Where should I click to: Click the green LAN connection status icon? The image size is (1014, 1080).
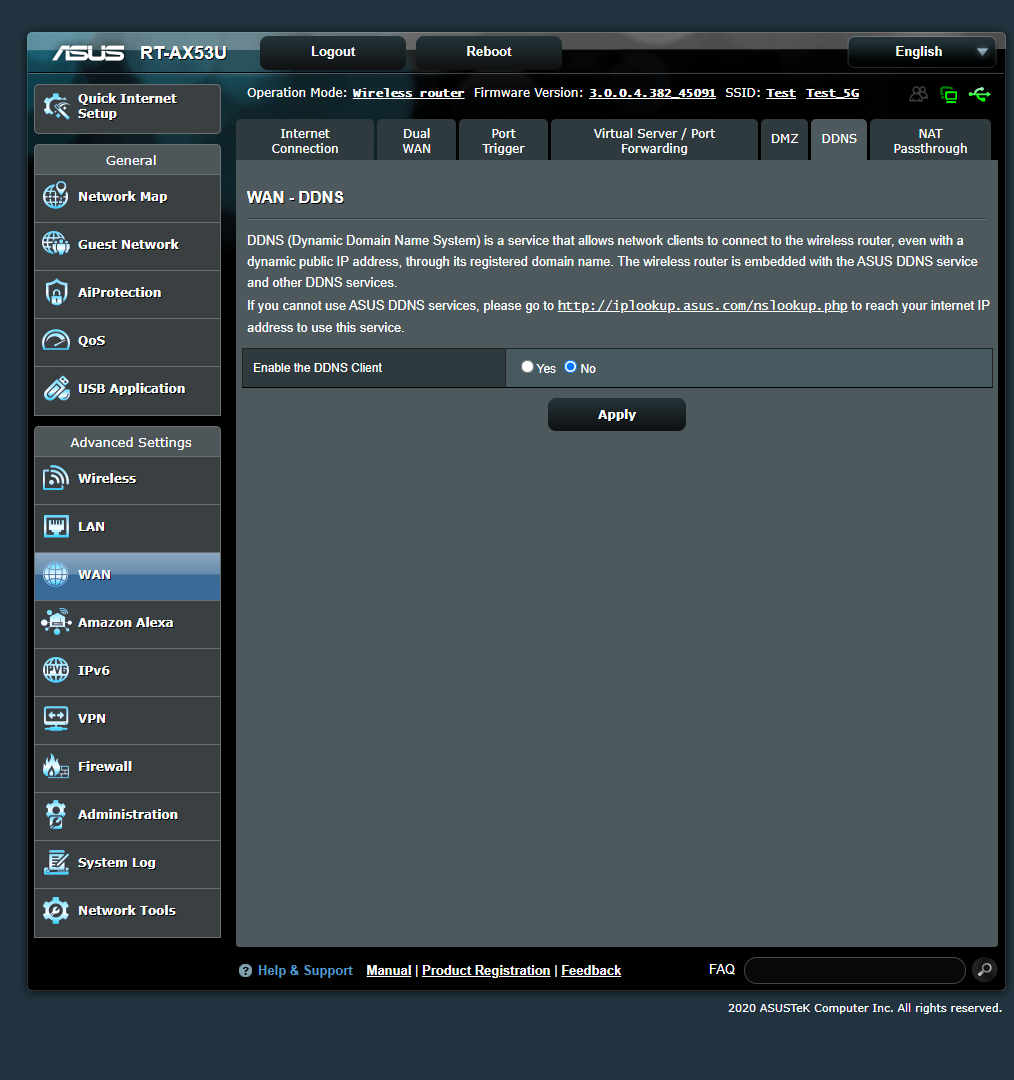[949, 94]
